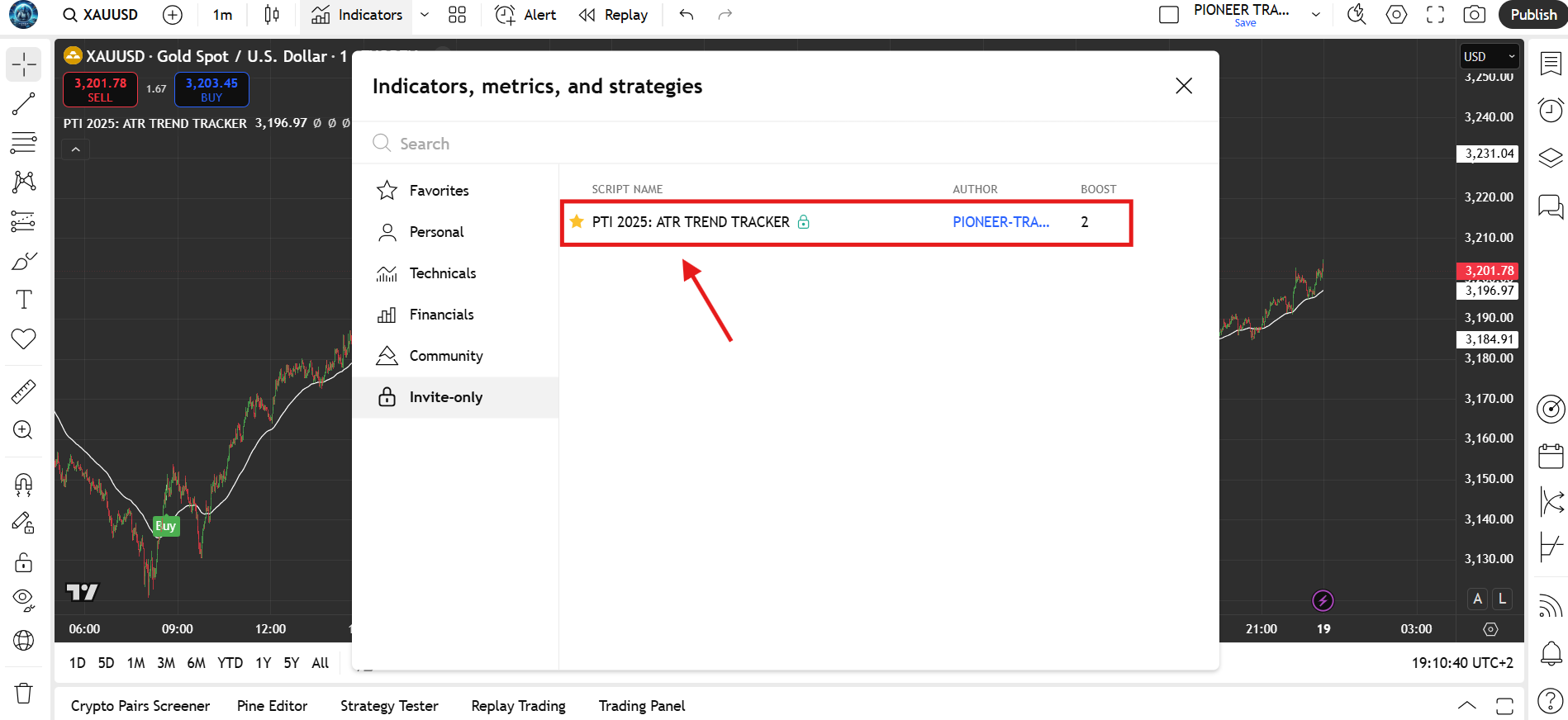Open the Pine Editor tab
The image size is (1568, 720).
tap(272, 706)
